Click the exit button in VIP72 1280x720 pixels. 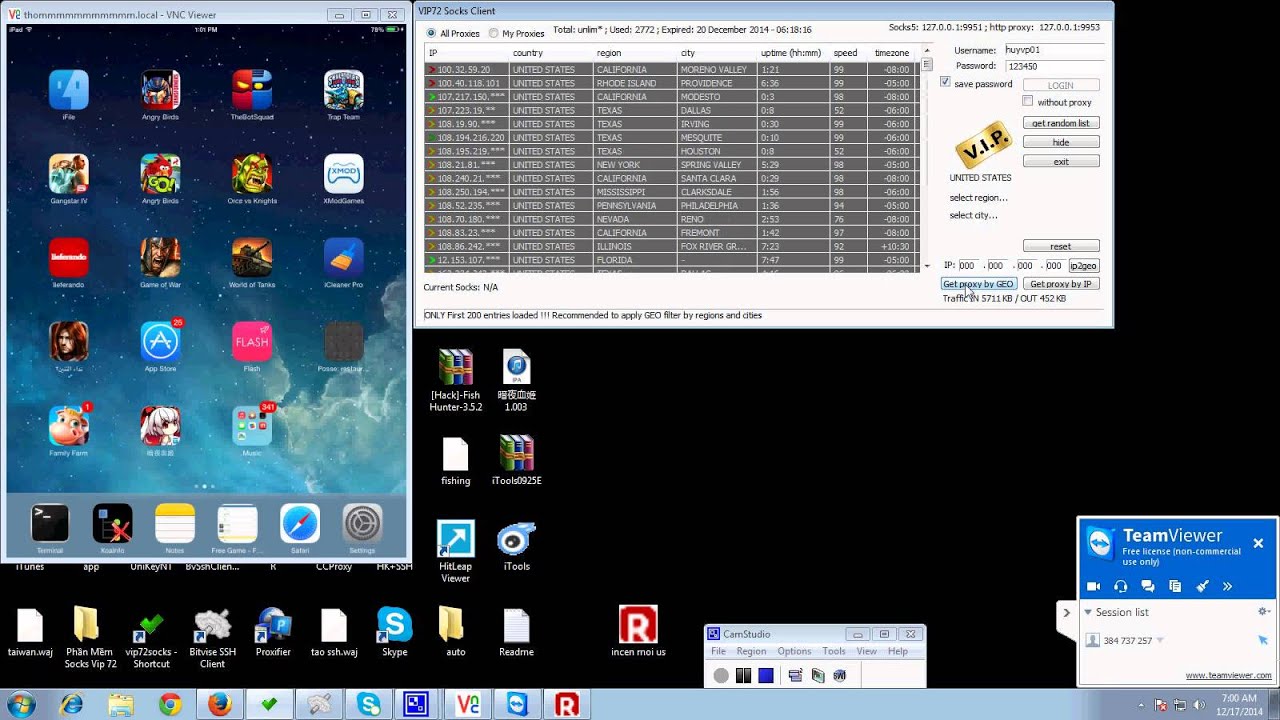pos(1061,161)
